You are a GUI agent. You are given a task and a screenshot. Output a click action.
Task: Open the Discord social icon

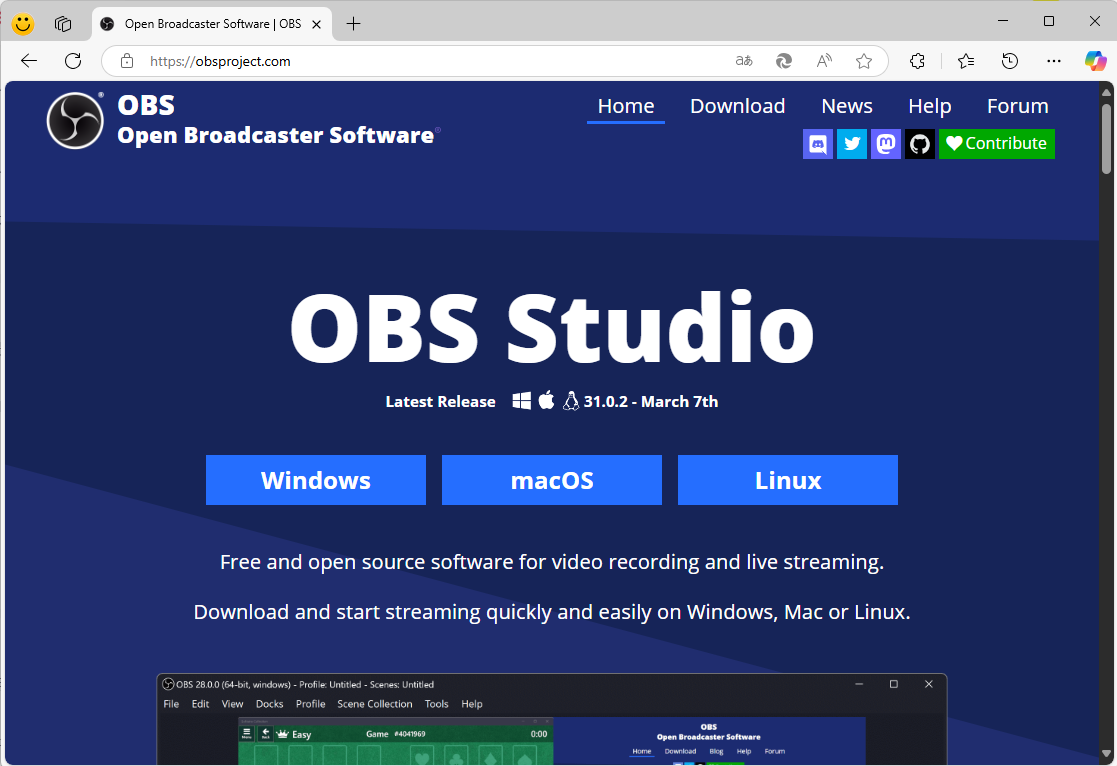click(x=818, y=144)
